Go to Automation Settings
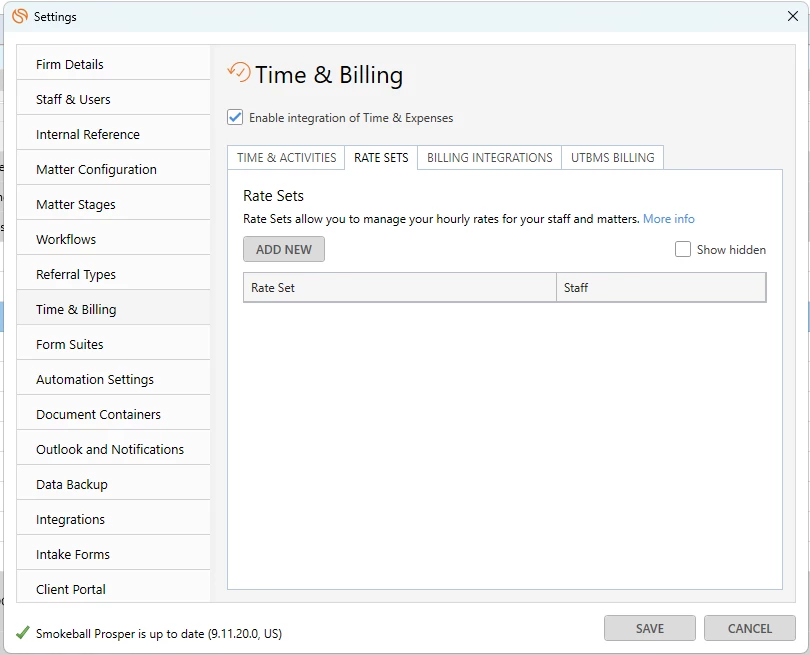Screen dimensions: 810x655 pos(113,379)
